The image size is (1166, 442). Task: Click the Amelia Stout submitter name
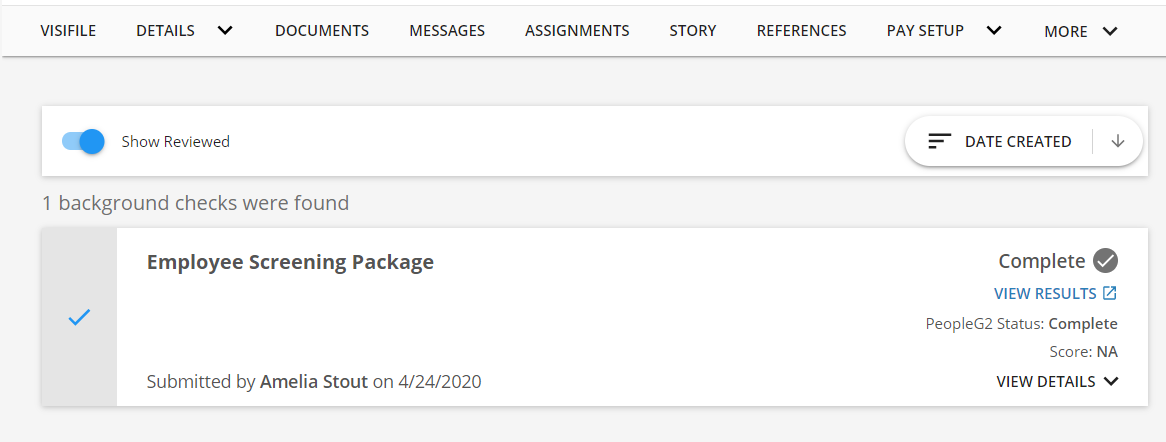(314, 381)
